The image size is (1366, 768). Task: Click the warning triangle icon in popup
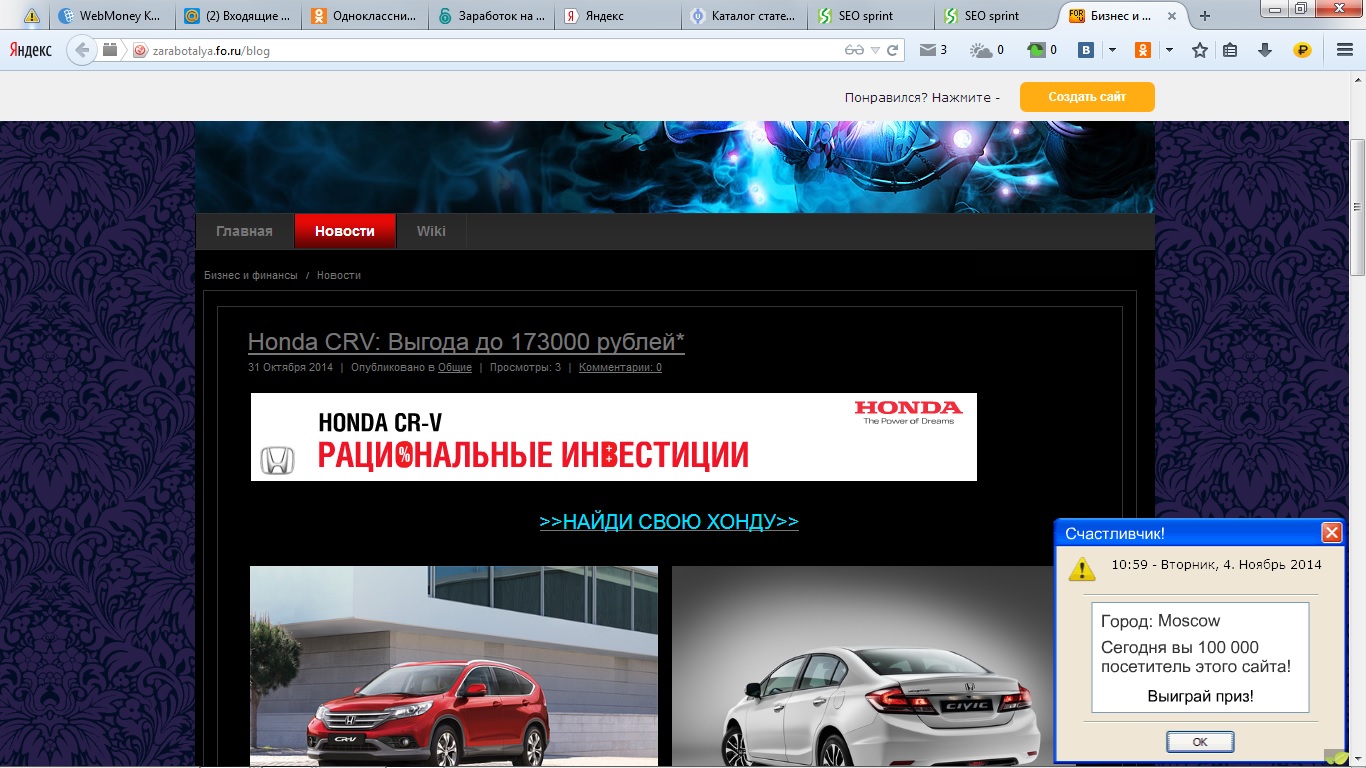(x=1082, y=568)
